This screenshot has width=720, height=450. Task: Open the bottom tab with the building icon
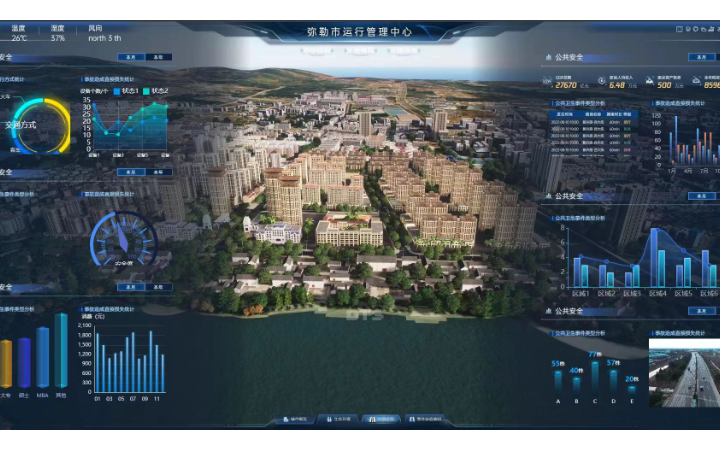coord(296,419)
